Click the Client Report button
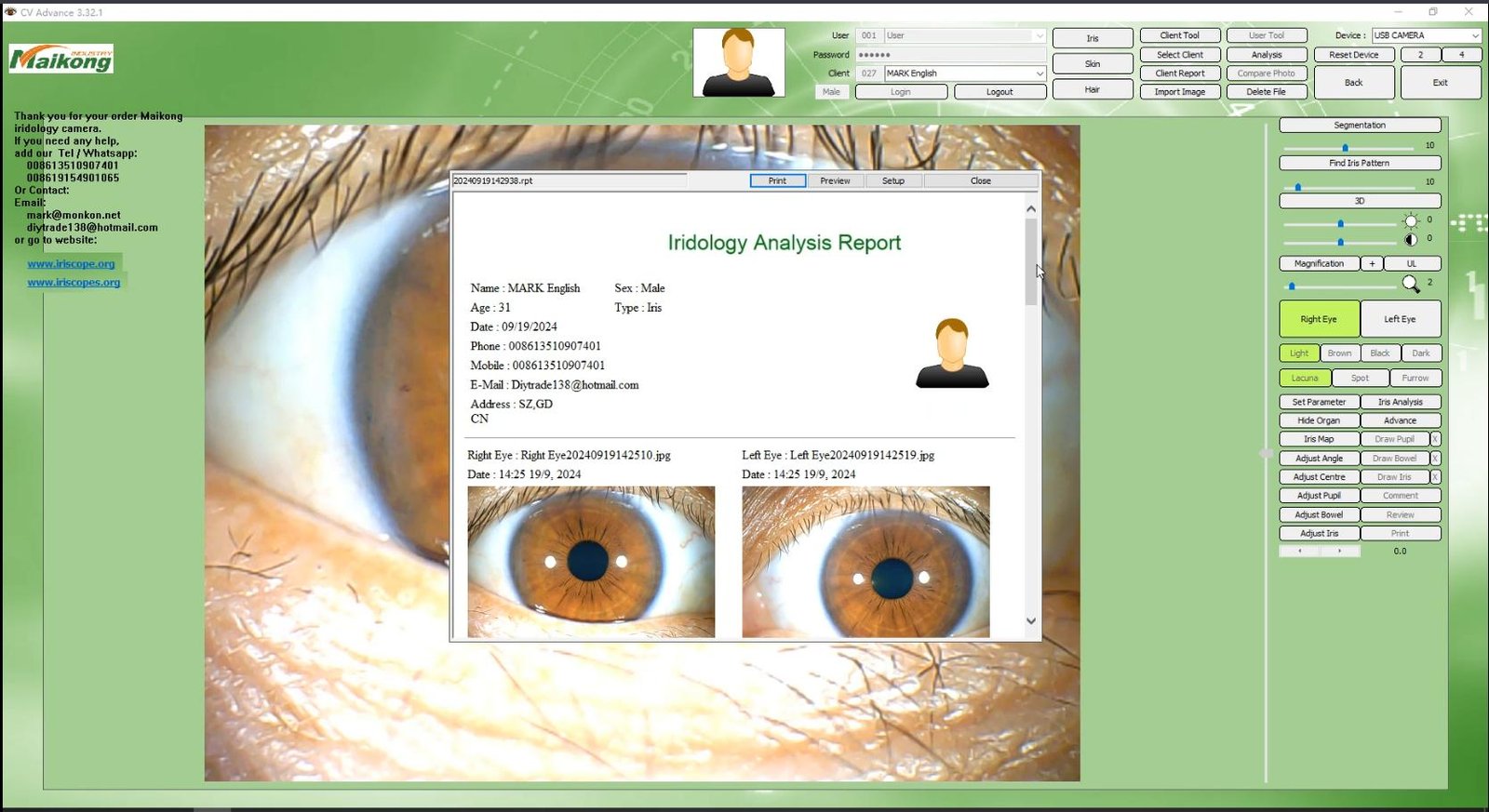This screenshot has width=1489, height=812. [x=1180, y=73]
